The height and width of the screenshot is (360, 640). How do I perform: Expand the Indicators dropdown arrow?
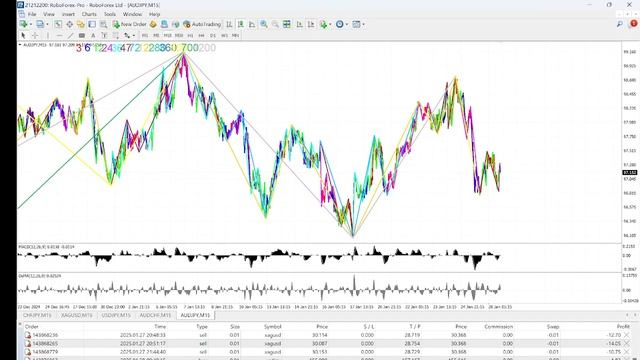[330, 24]
